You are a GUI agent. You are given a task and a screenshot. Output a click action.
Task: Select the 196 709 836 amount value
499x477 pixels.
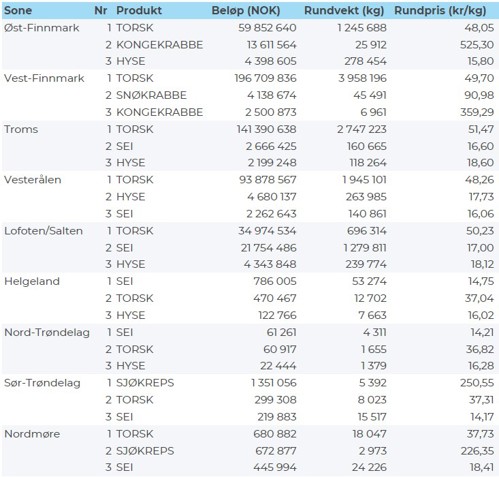tap(265, 78)
